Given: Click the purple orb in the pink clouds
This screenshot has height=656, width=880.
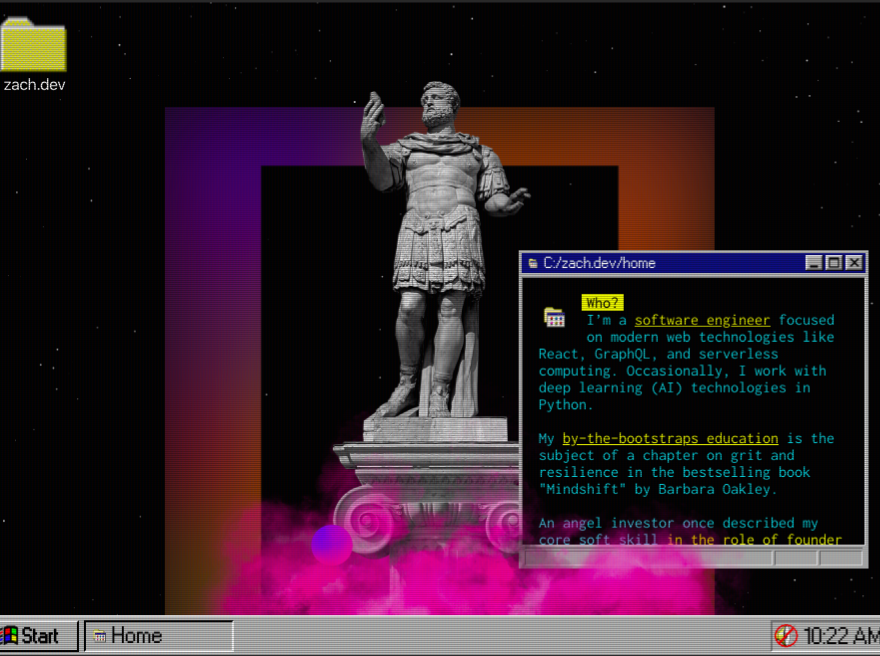Looking at the screenshot, I should [331, 544].
